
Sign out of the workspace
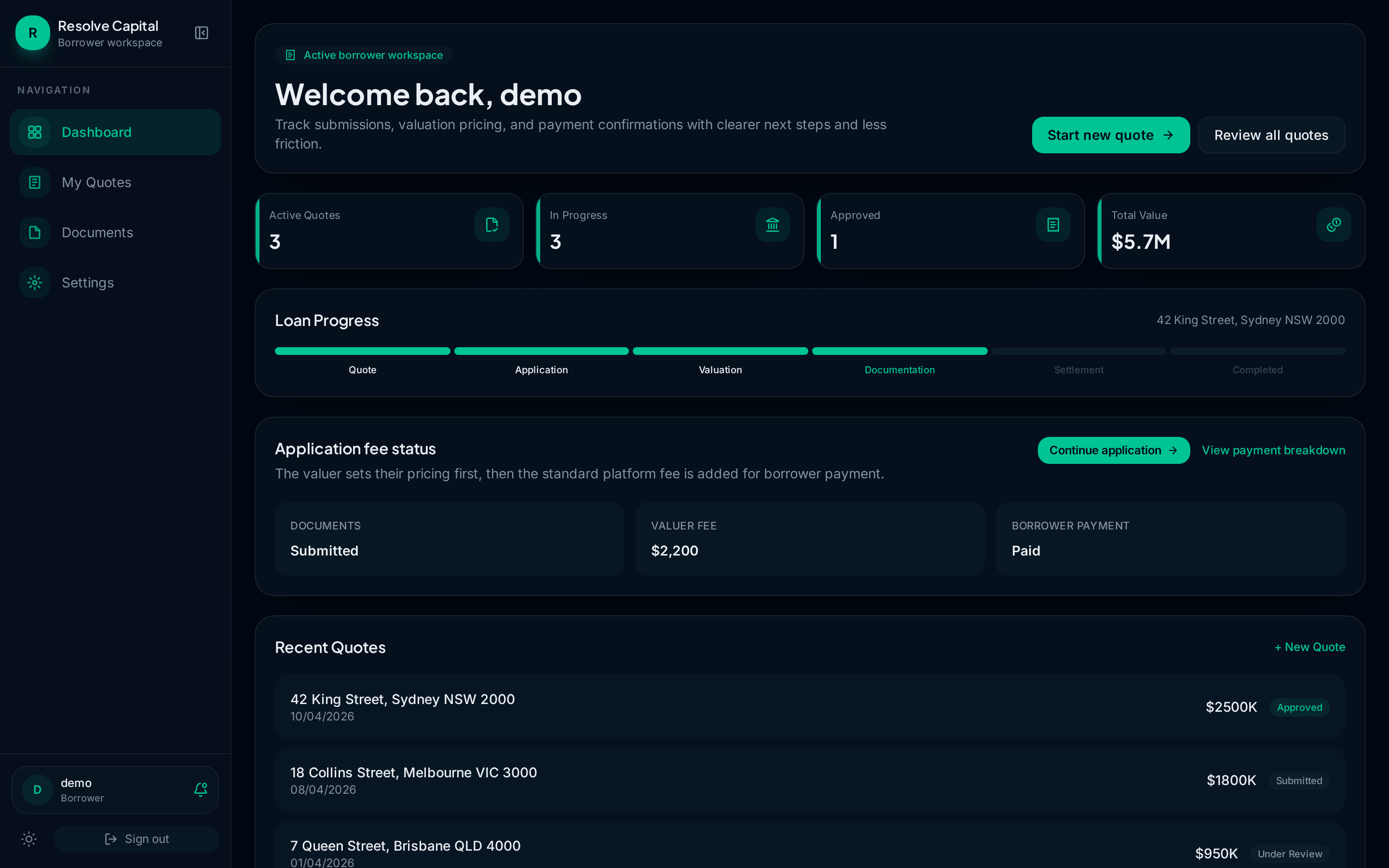(136, 839)
